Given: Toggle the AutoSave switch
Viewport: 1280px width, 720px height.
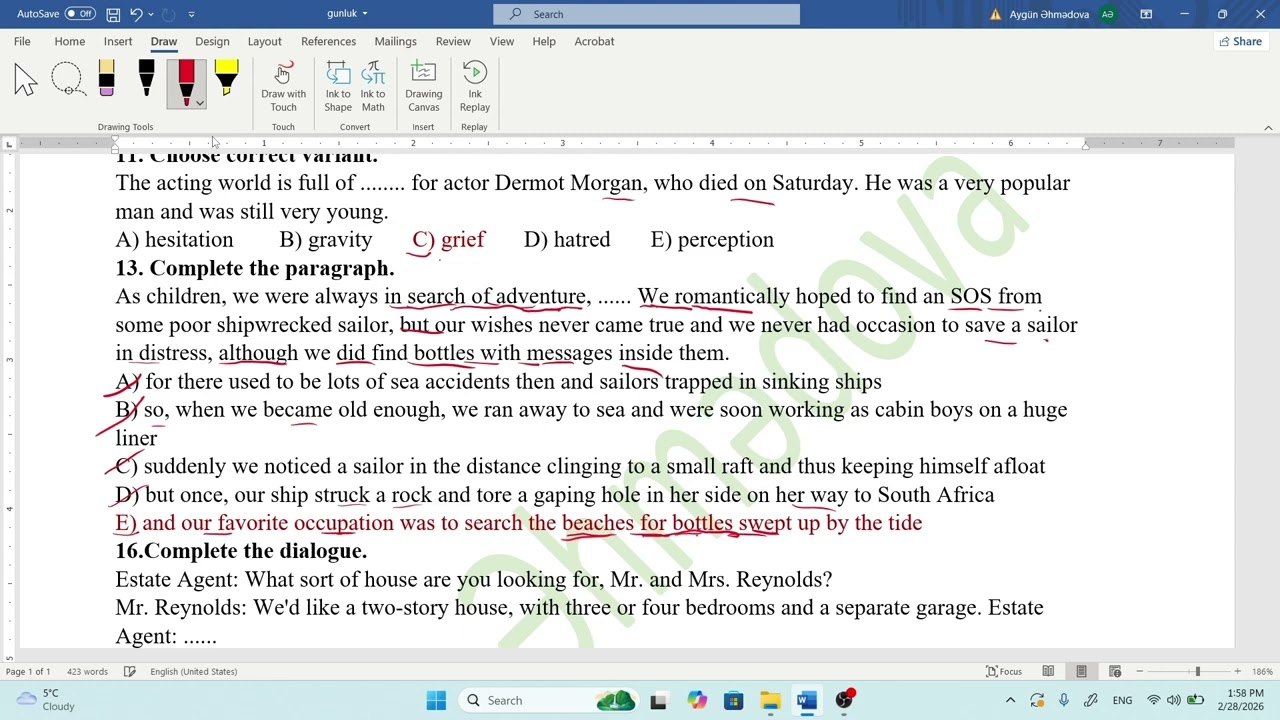Looking at the screenshot, I should tap(80, 14).
